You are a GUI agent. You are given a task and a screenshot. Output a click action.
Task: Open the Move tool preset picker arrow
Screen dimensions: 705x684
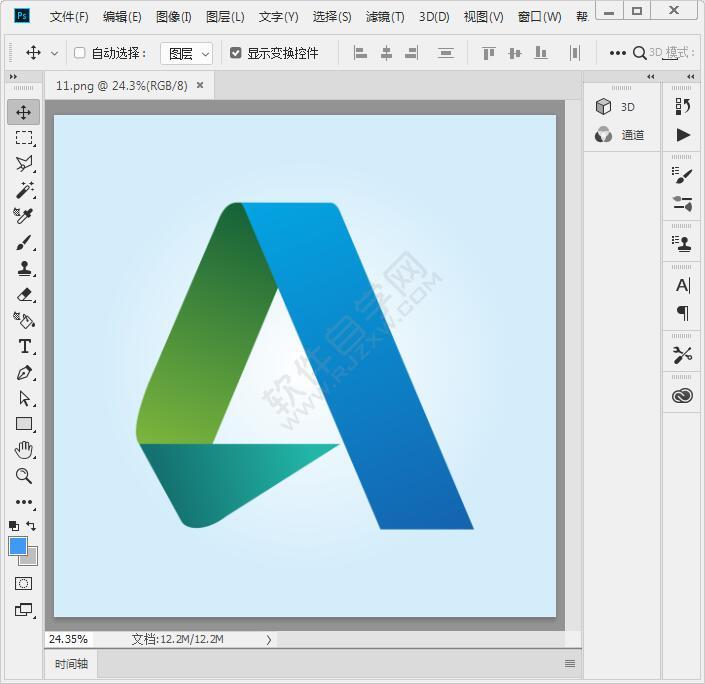54,53
